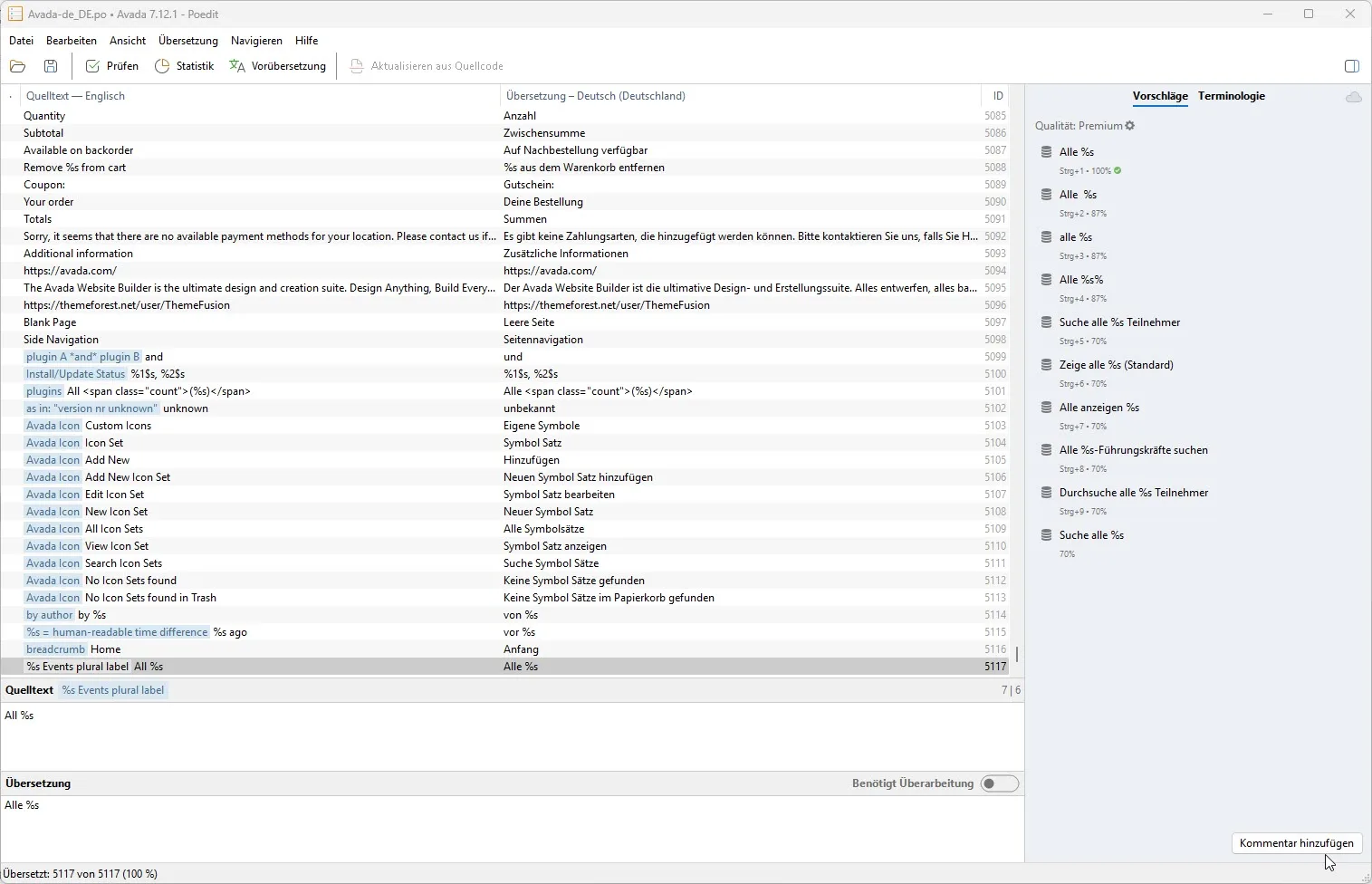Click the Übersetzung text field with 'Alle %s'
The height and width of the screenshot is (884, 1372).
coord(512,829)
